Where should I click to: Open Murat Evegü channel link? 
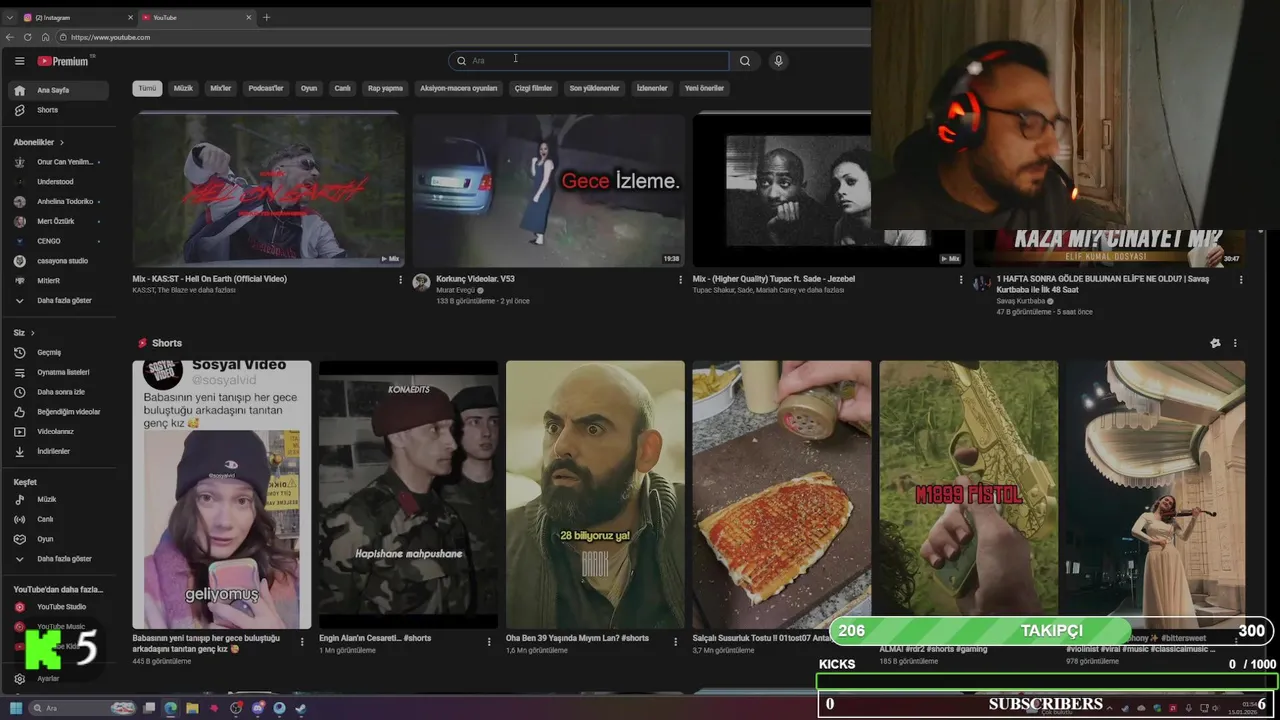[457, 290]
